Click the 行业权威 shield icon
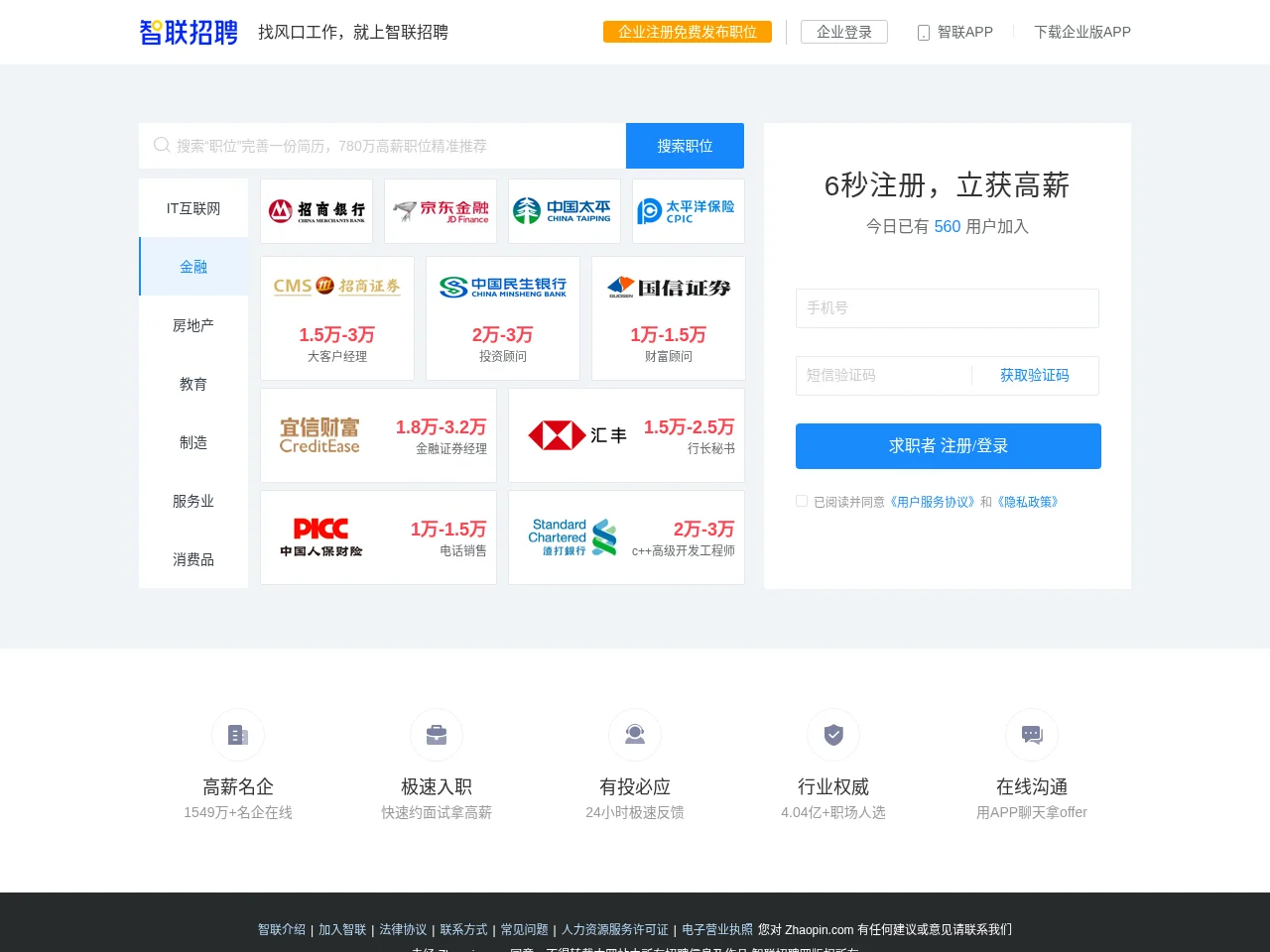Image resolution: width=1270 pixels, height=952 pixels. (x=833, y=735)
